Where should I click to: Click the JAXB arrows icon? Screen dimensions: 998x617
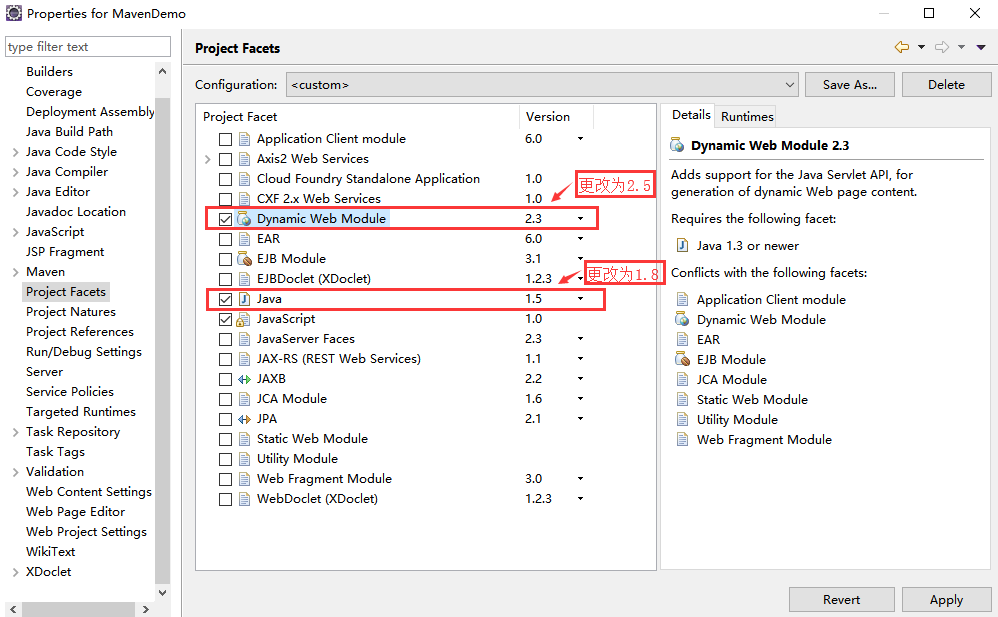point(244,379)
